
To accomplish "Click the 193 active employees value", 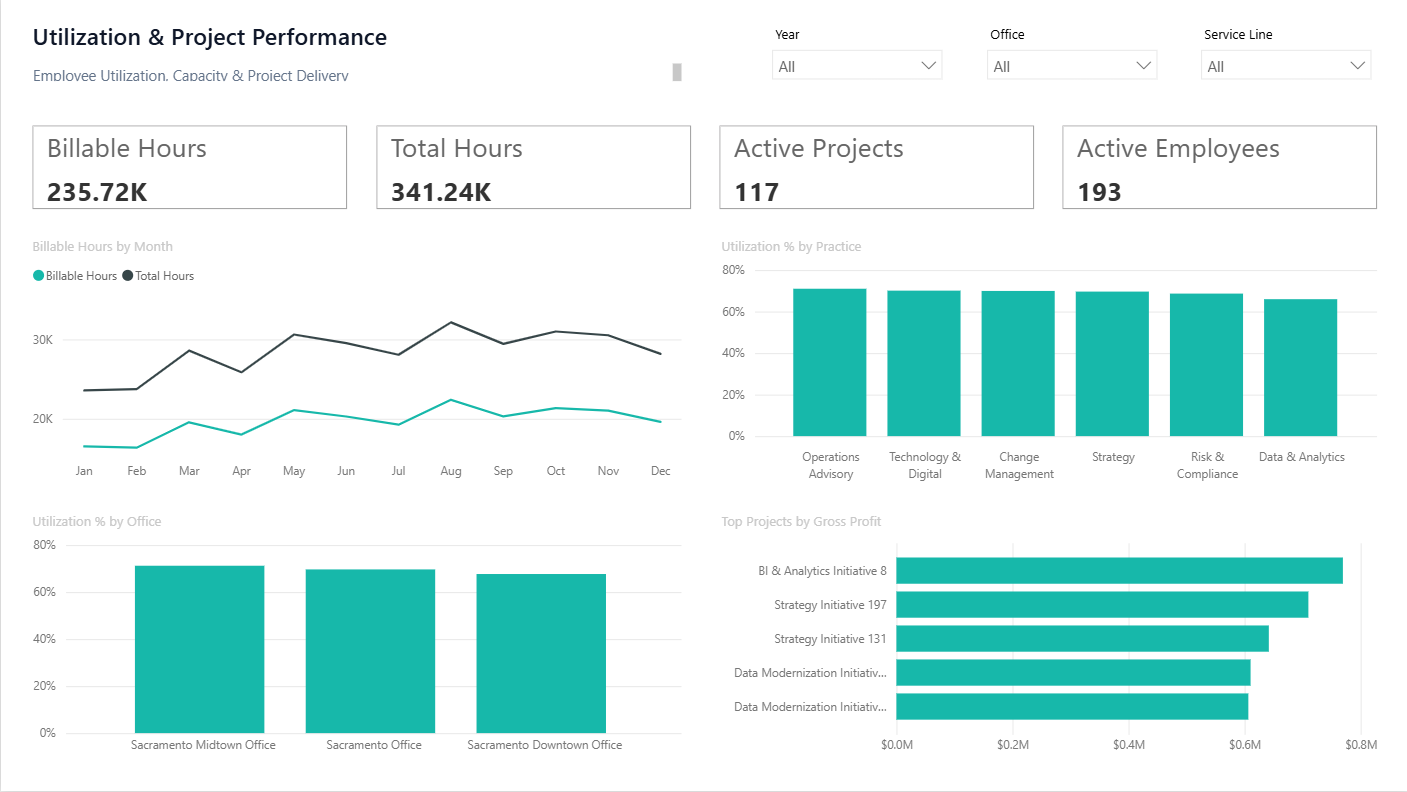I will tap(1099, 192).
